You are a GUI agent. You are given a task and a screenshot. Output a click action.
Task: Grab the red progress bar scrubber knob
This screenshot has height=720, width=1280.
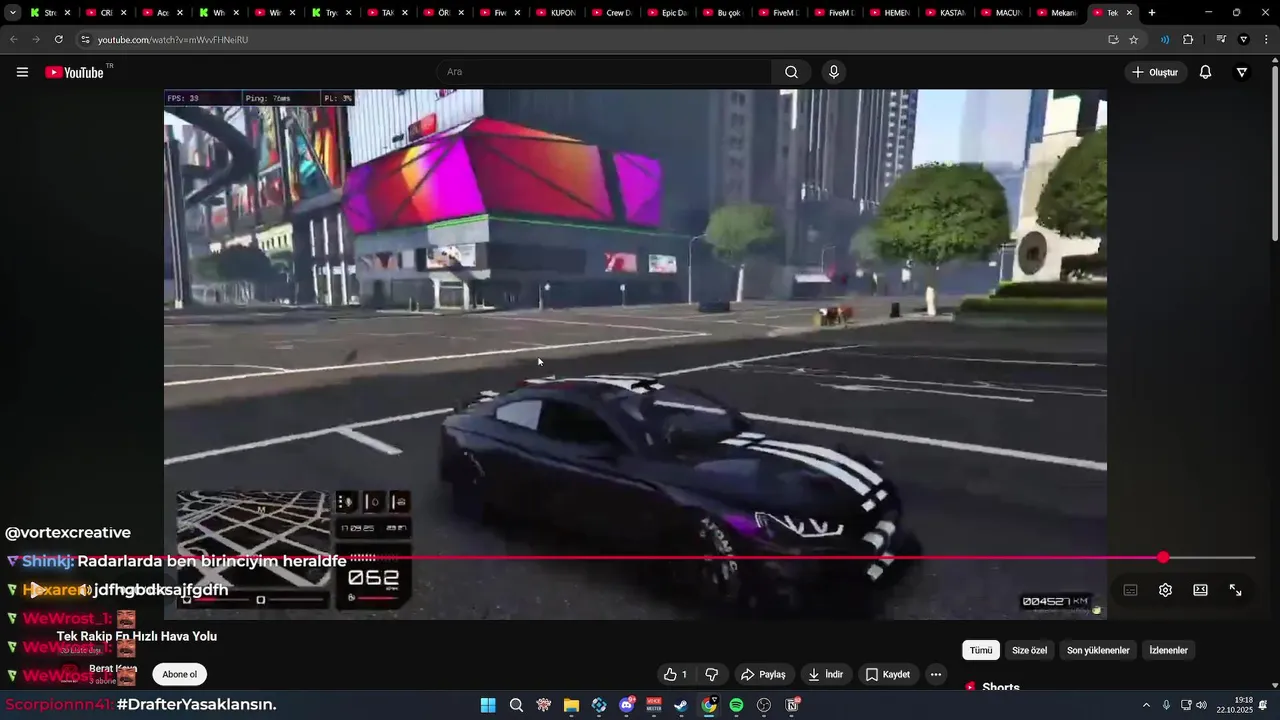pos(1163,558)
